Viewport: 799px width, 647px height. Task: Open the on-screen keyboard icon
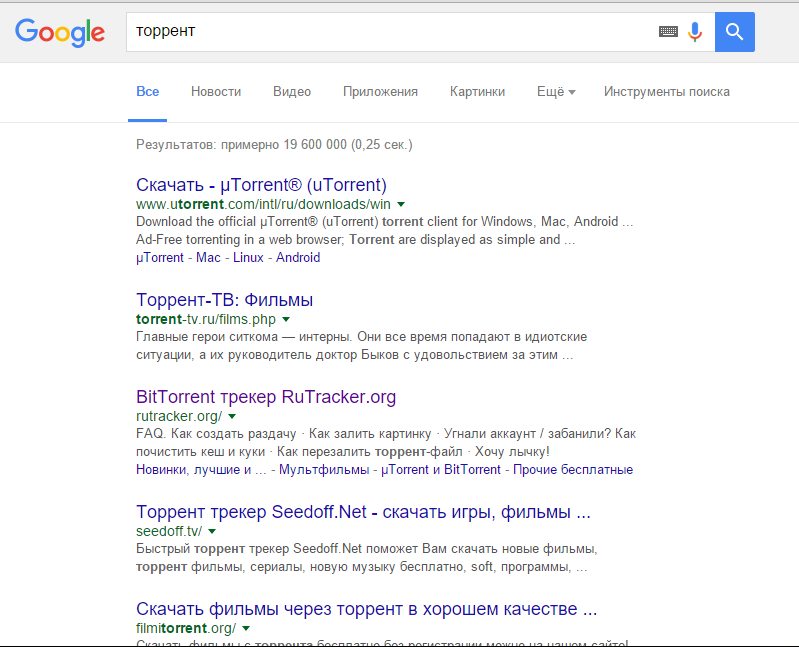coord(668,32)
